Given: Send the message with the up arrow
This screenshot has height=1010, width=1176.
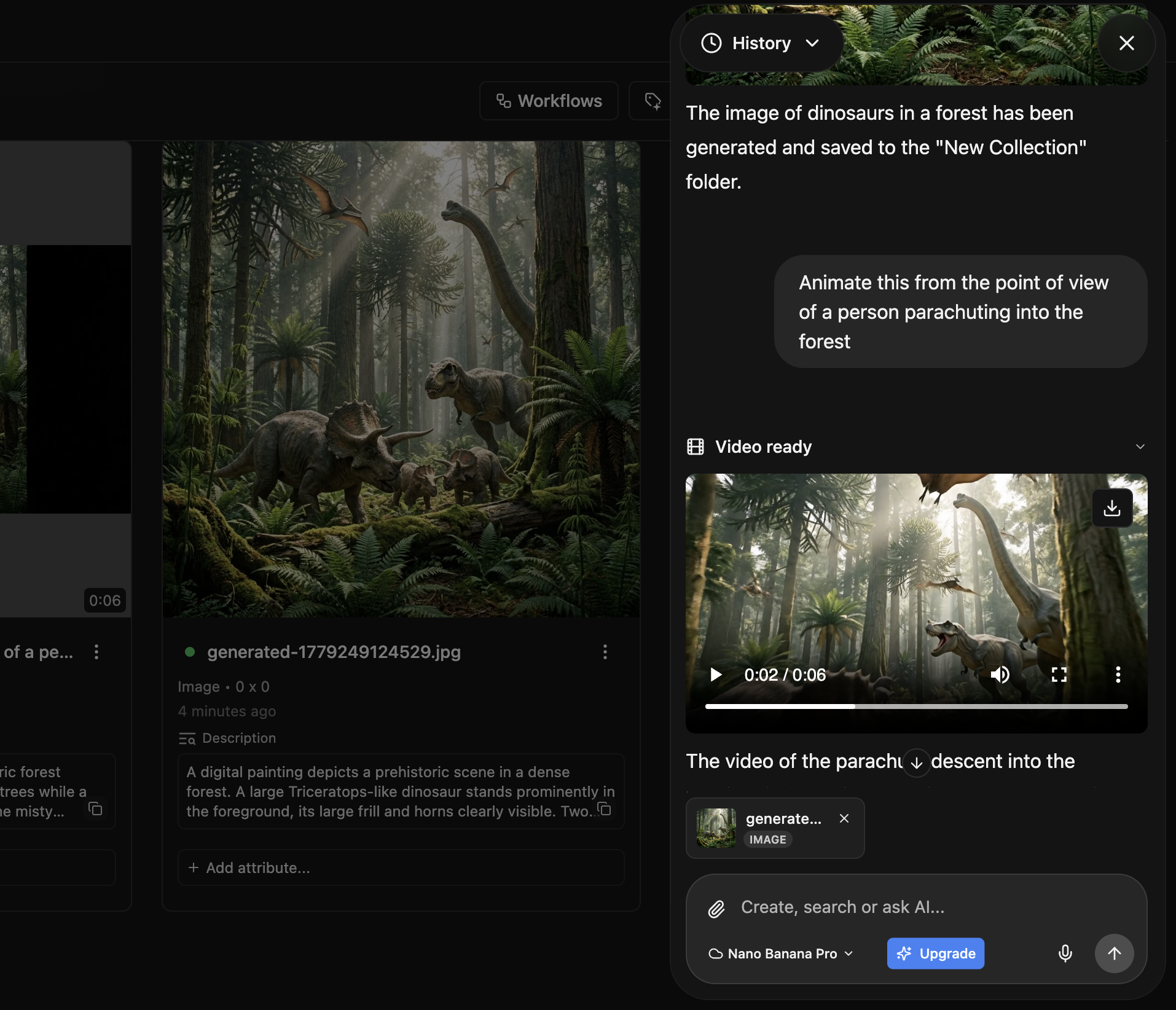Looking at the screenshot, I should pyautogui.click(x=1114, y=953).
